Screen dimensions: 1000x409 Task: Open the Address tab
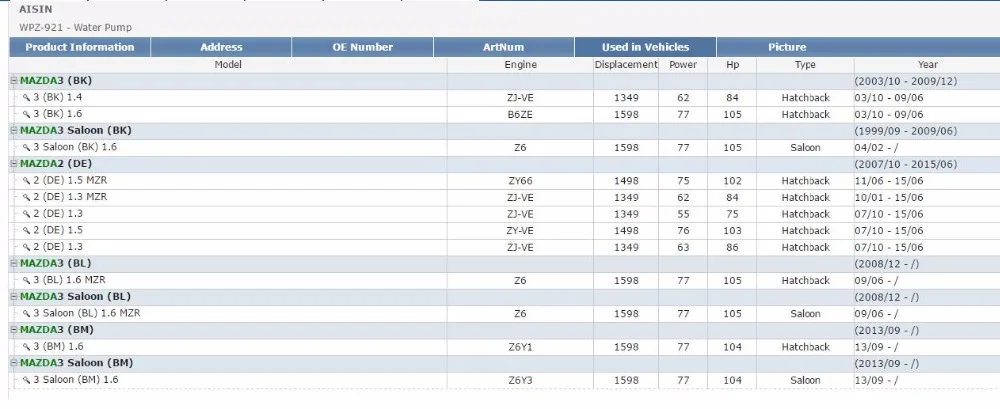tap(221, 47)
